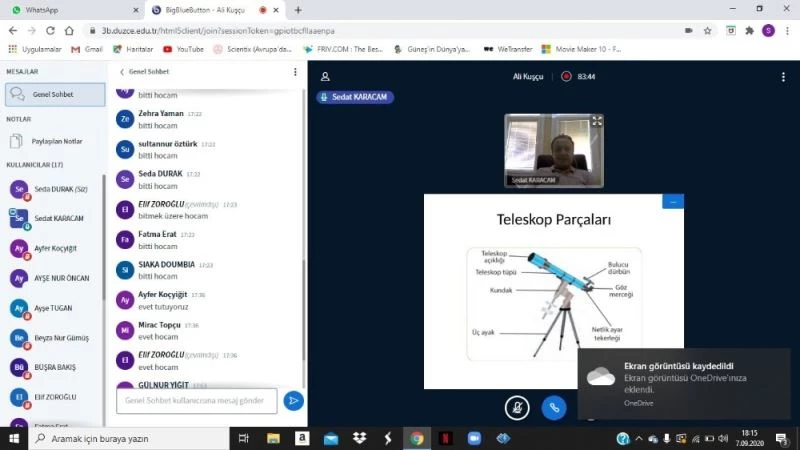Leave audio with the blue phone button
This screenshot has width=800, height=450.
(x=554, y=407)
